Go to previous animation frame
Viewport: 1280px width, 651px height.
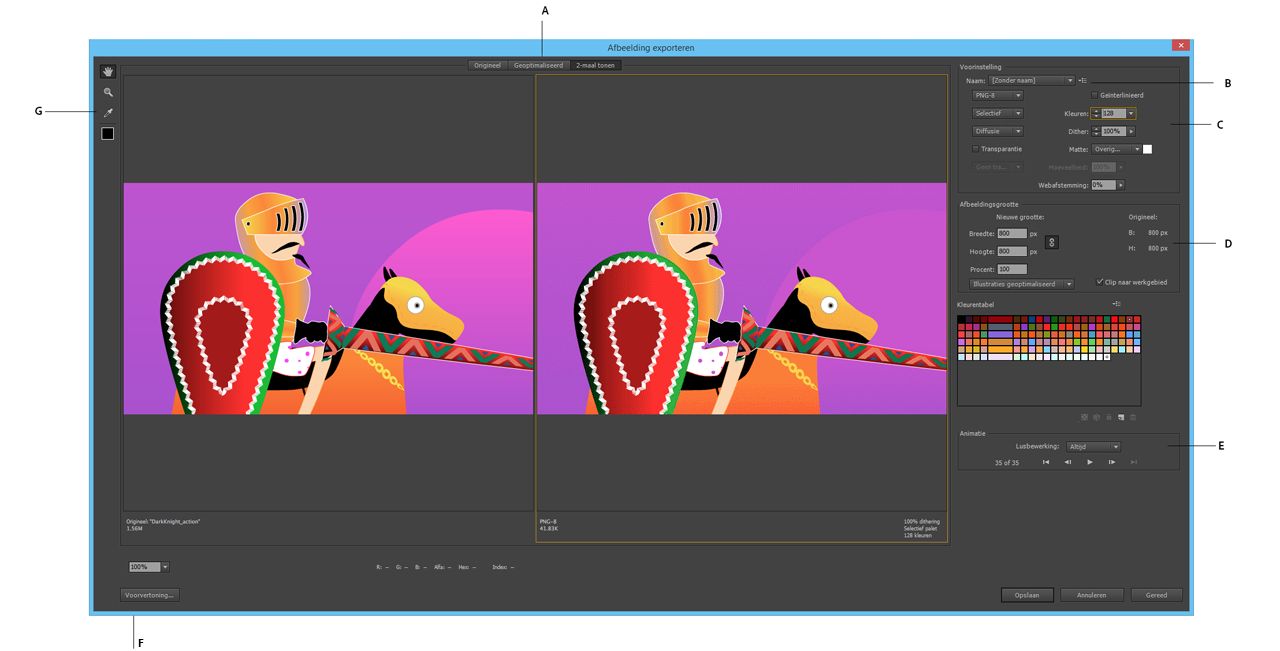1068,462
